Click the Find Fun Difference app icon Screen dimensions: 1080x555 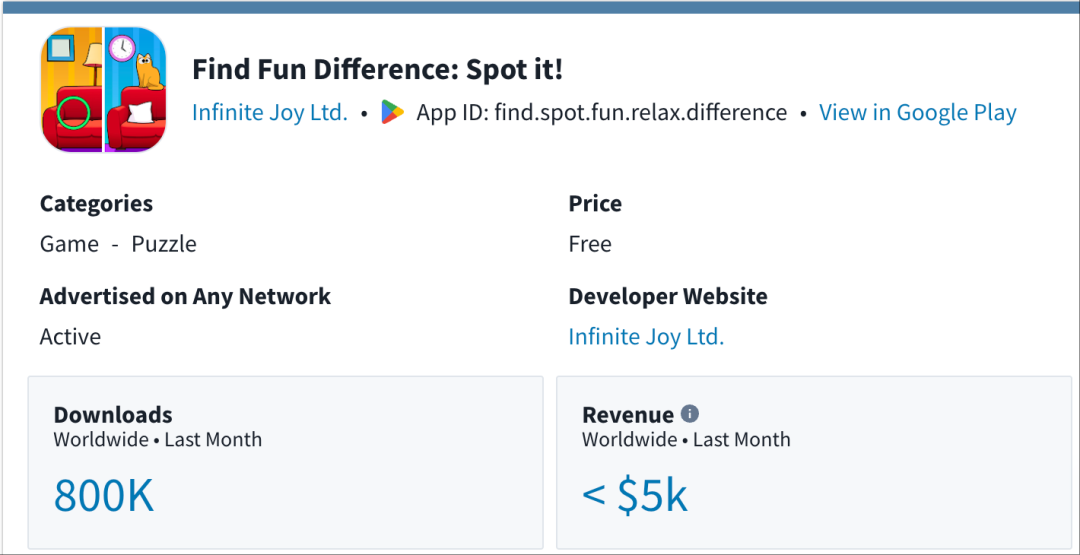click(x=104, y=90)
